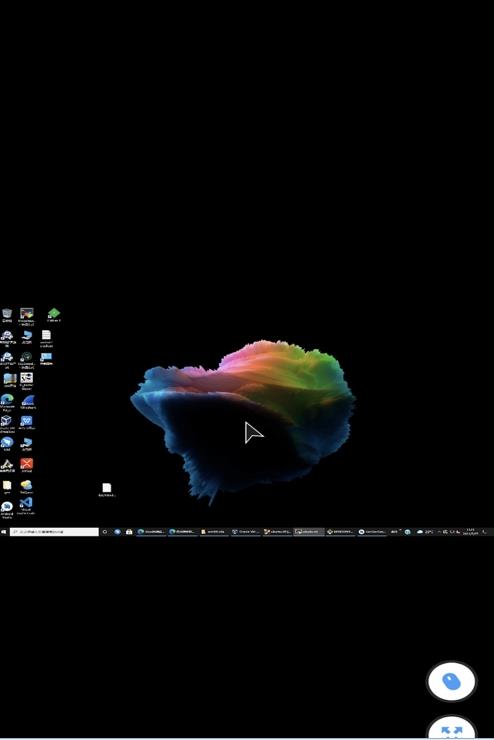Select the VirtualBox cube desktop icon
Image resolution: width=494 pixels, height=740 pixels.
click(x=7, y=423)
